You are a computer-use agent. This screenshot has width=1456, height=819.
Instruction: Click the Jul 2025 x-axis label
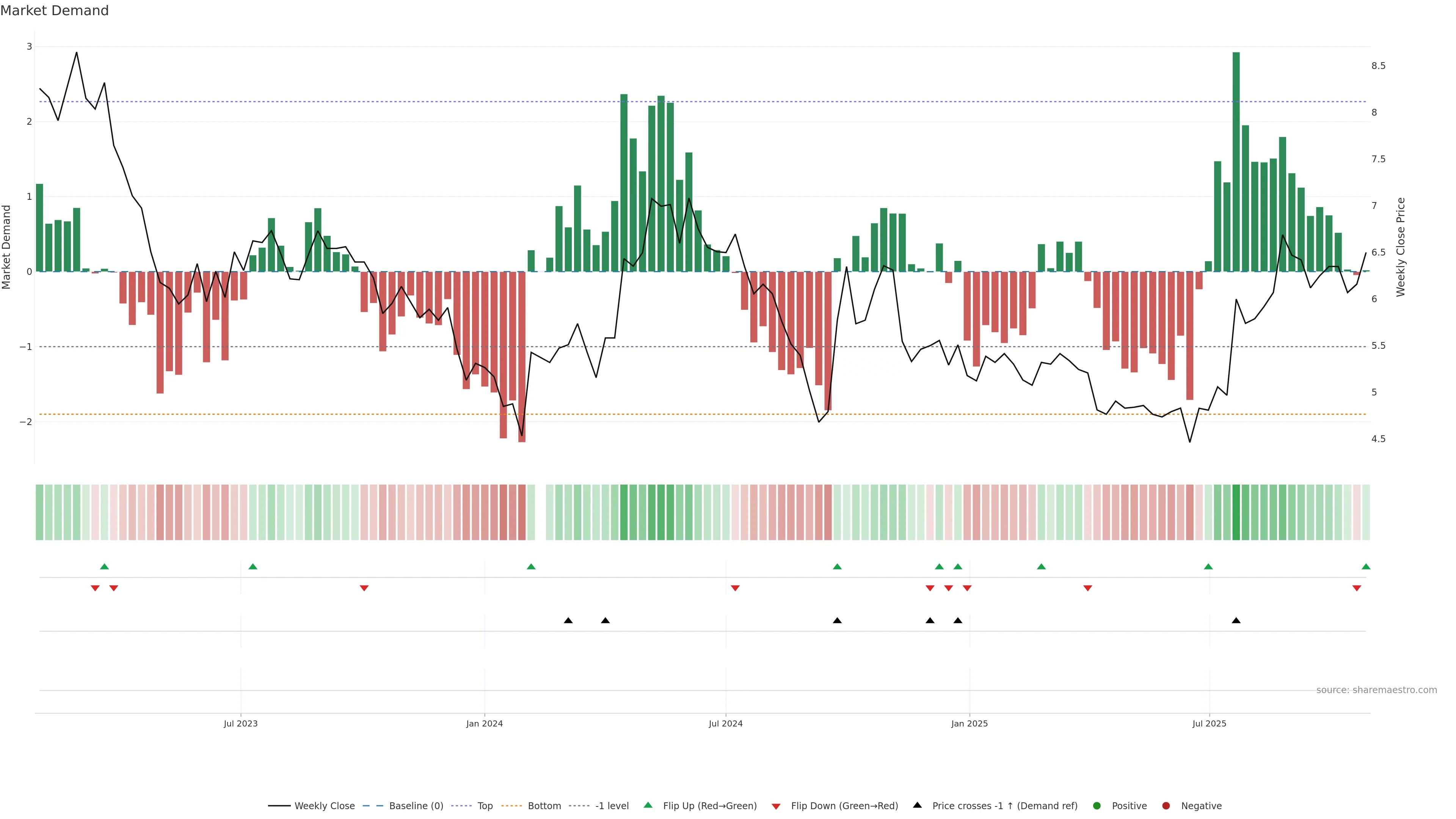pos(1209,723)
